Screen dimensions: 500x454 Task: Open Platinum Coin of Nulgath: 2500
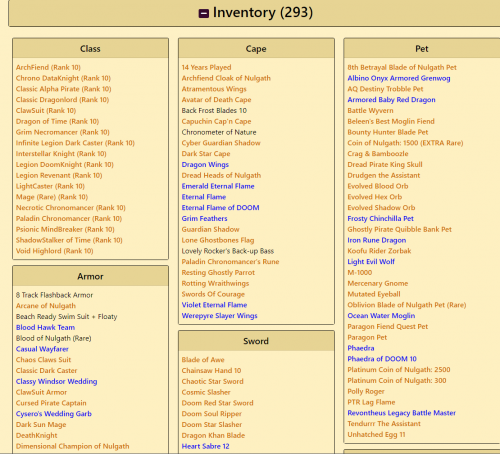[399, 370]
